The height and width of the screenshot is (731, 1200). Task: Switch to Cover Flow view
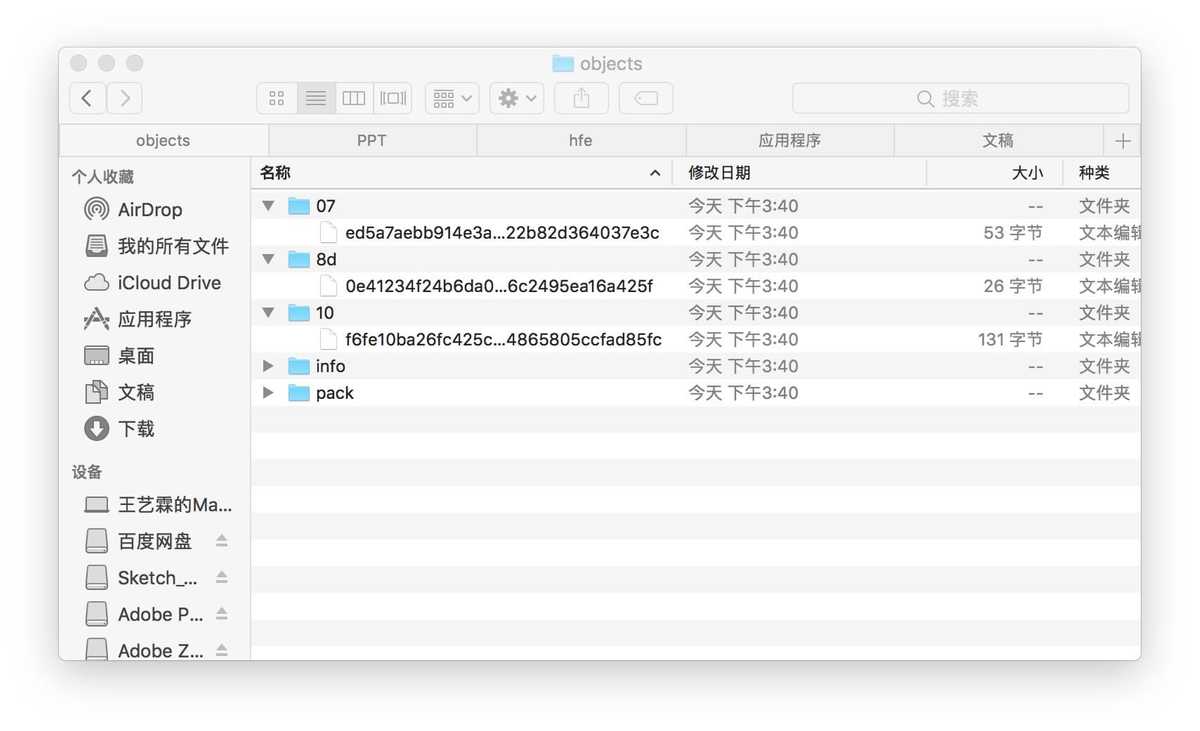pyautogui.click(x=393, y=98)
